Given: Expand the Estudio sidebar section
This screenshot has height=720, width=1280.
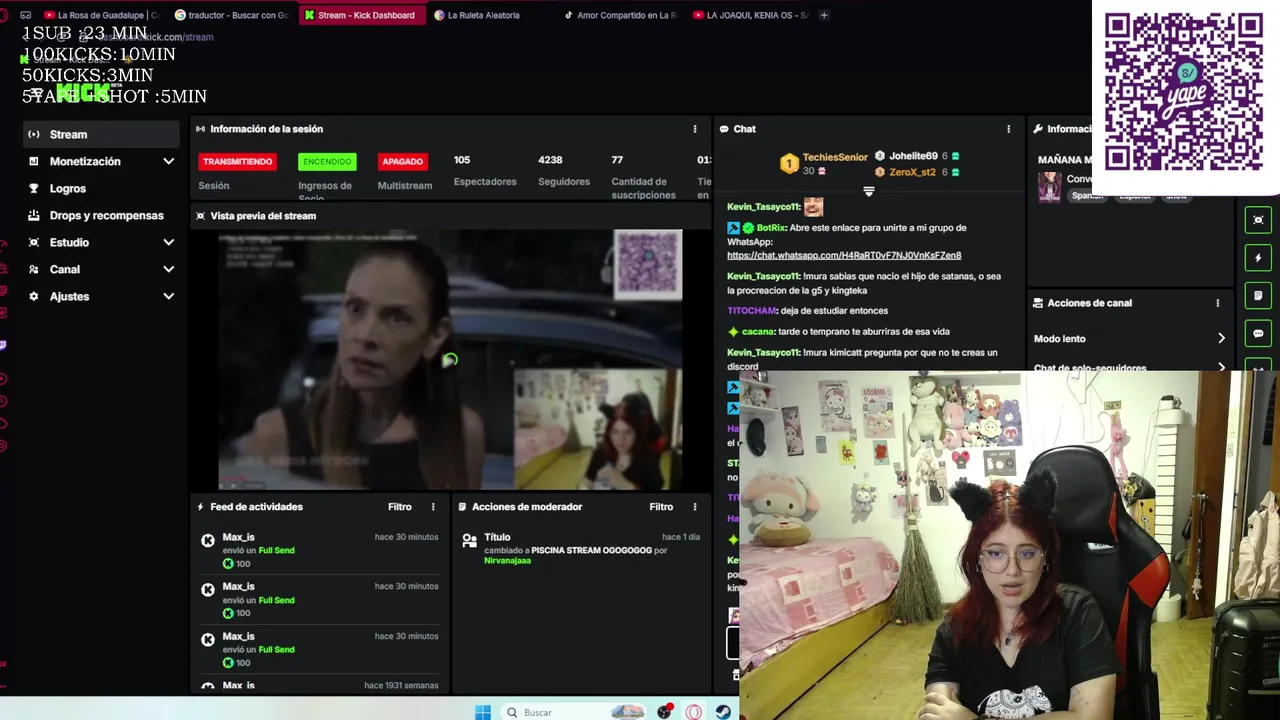Looking at the screenshot, I should pos(101,242).
